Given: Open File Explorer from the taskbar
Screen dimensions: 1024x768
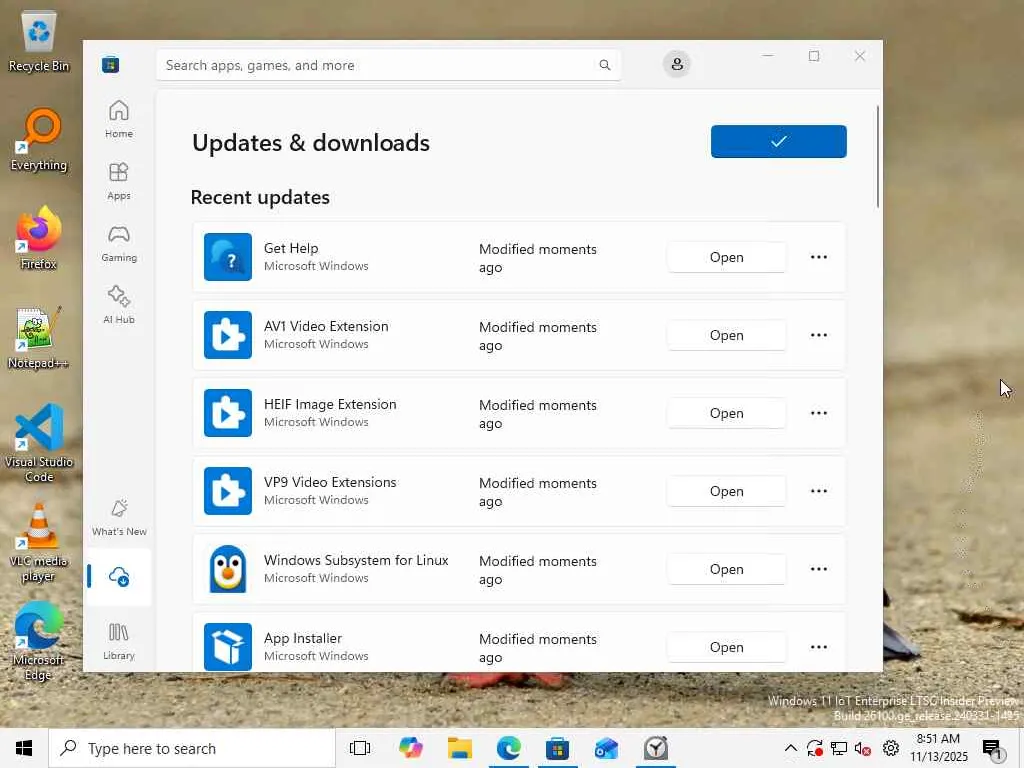Looking at the screenshot, I should pos(460,748).
